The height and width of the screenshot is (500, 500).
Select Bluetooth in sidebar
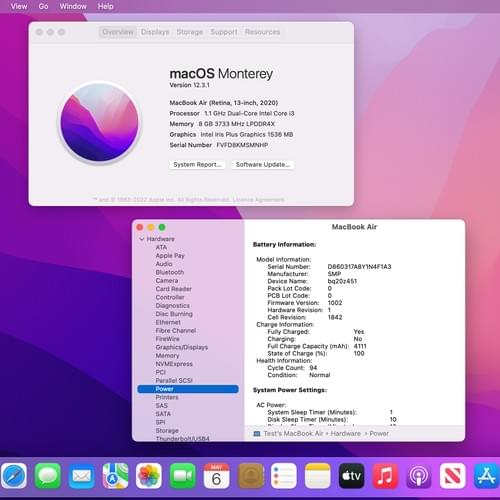[x=170, y=272]
